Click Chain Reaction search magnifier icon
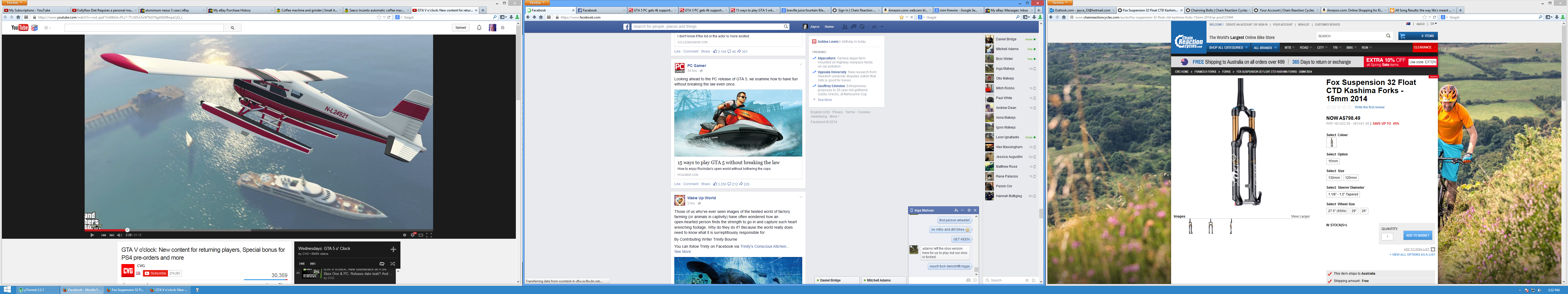 pos(1388,36)
